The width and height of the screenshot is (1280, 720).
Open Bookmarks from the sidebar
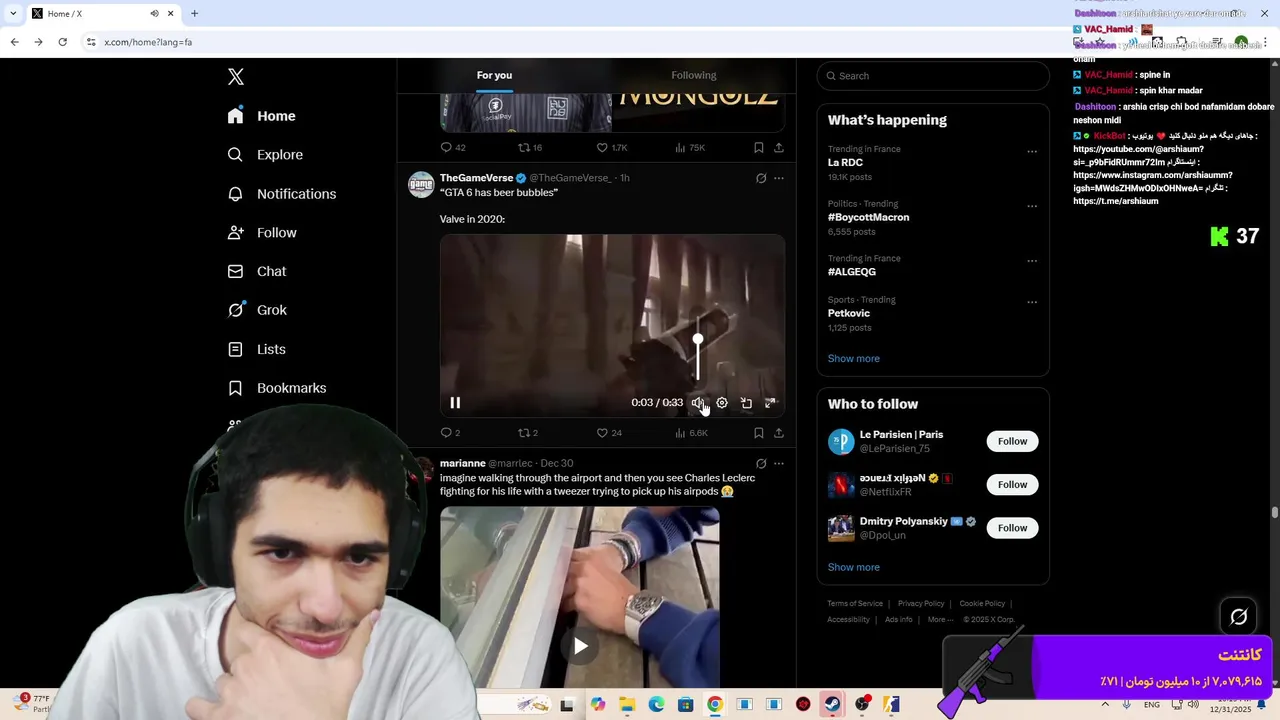[x=276, y=388]
